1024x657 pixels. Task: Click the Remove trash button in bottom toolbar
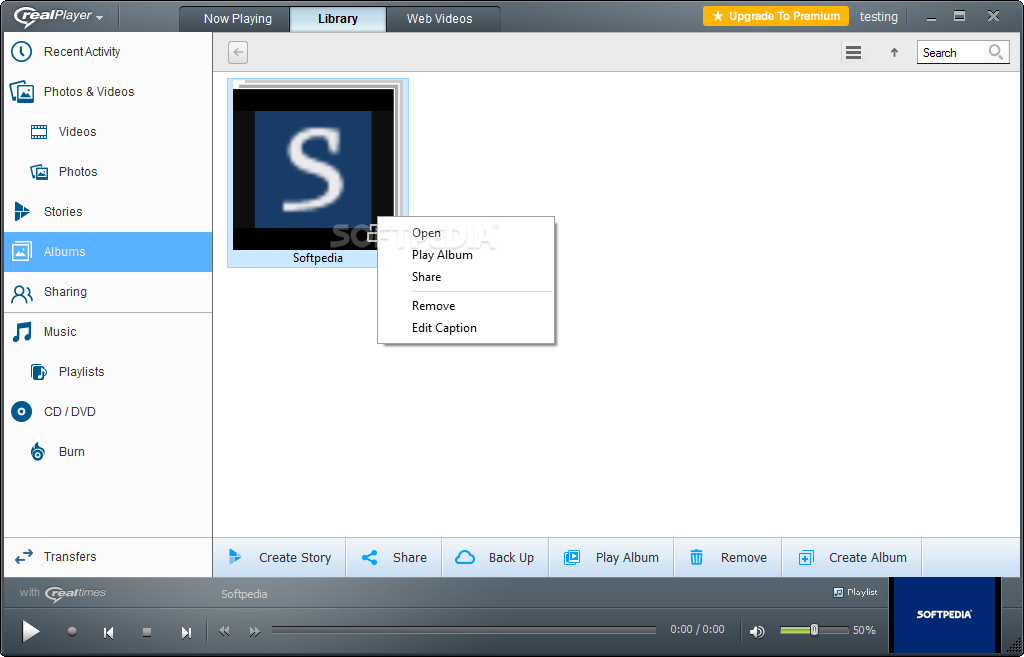(728, 558)
